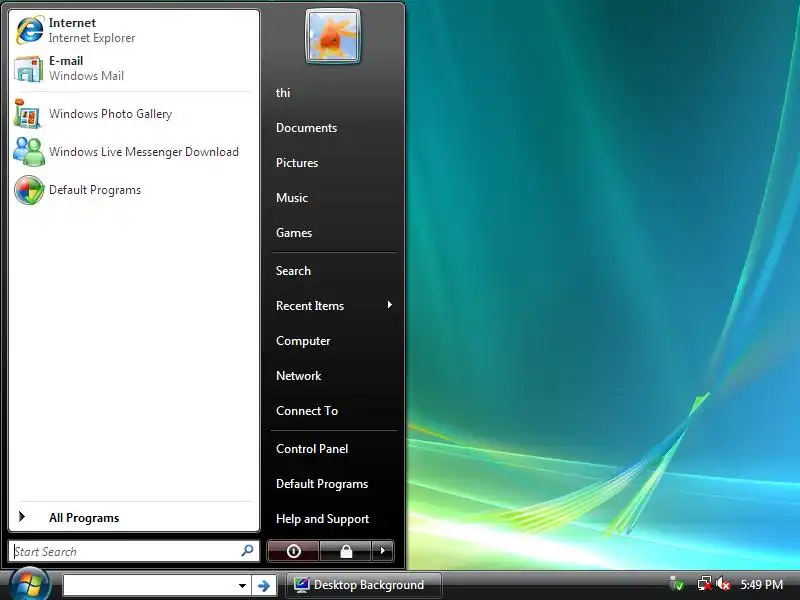Screen dimensions: 800x600
Task: Click the muted volume tray icon
Action: (x=722, y=584)
